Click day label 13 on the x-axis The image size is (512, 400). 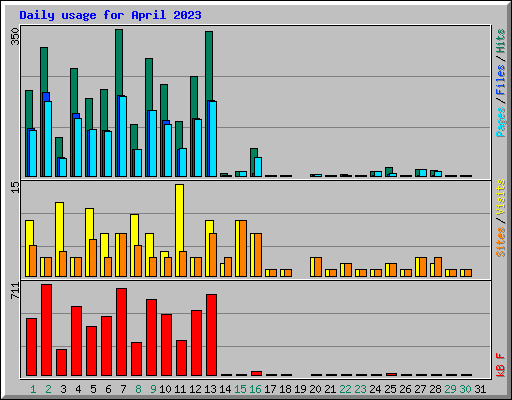210,389
